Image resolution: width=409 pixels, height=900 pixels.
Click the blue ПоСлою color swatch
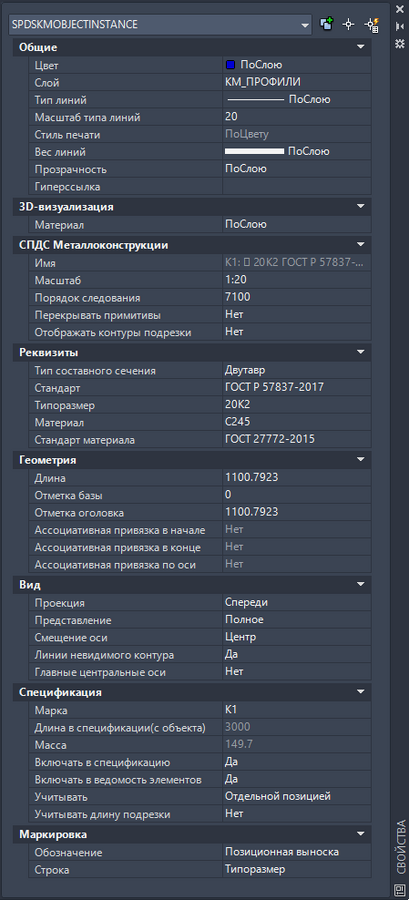pyautogui.click(x=231, y=65)
